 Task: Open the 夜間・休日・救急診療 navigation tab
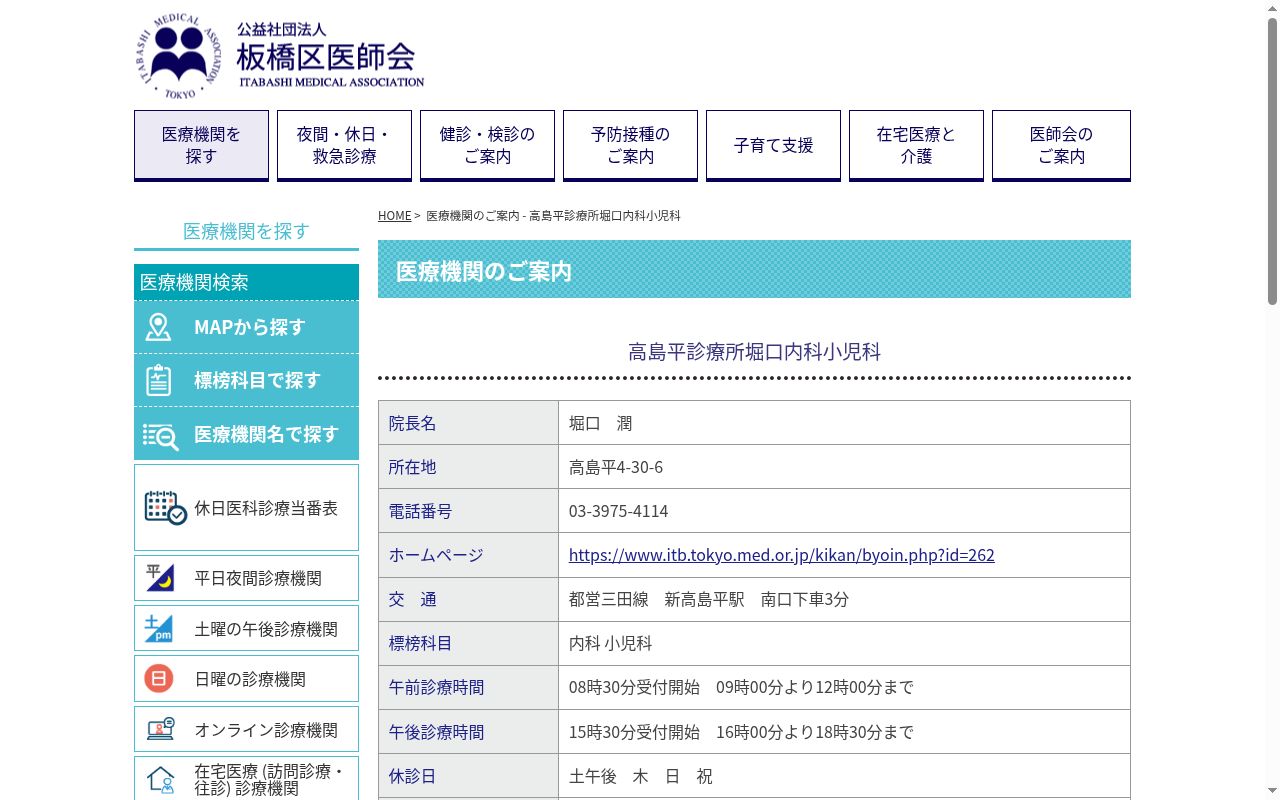tap(344, 145)
